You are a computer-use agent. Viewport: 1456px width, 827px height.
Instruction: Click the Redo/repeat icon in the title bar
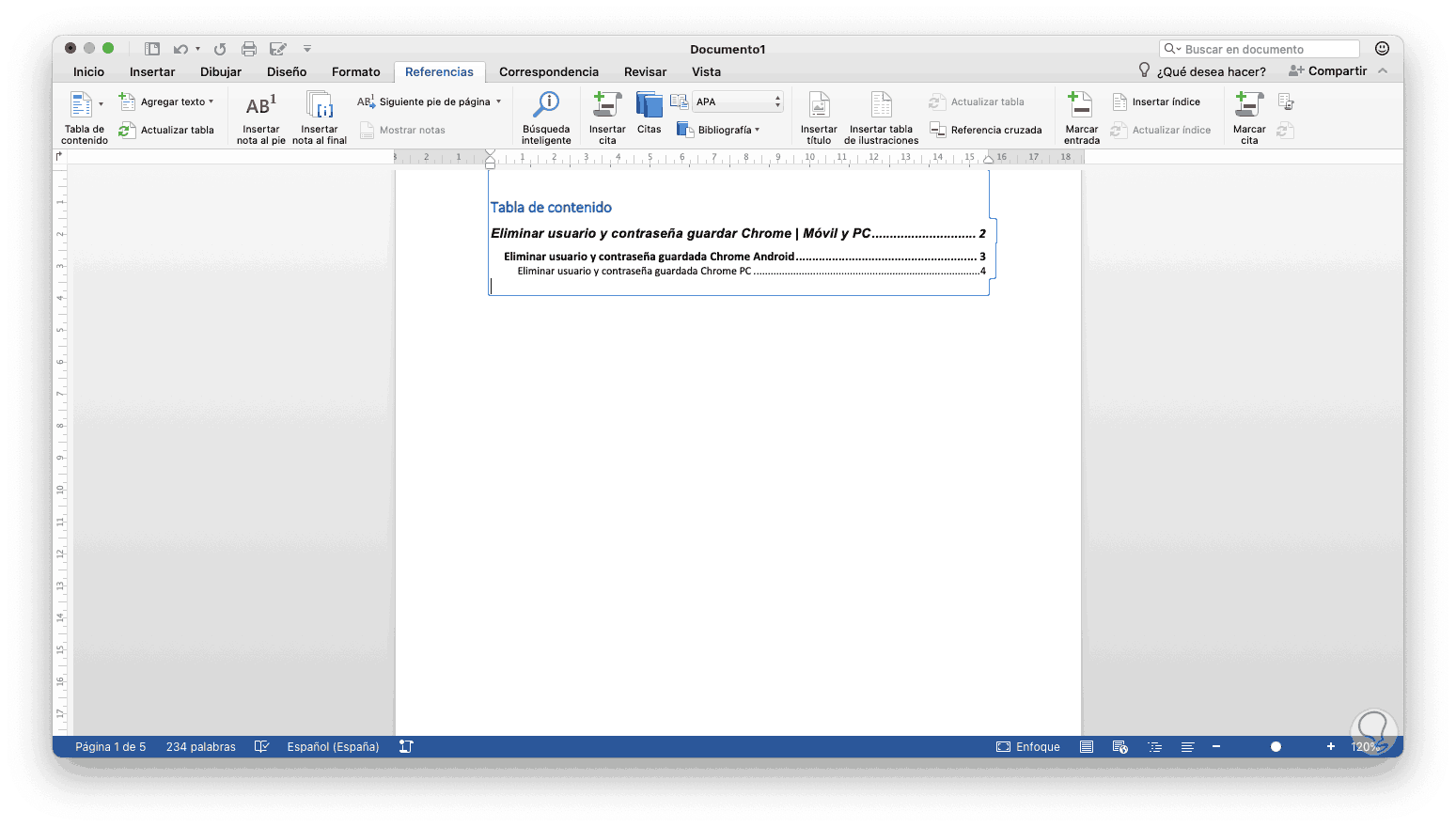click(220, 49)
